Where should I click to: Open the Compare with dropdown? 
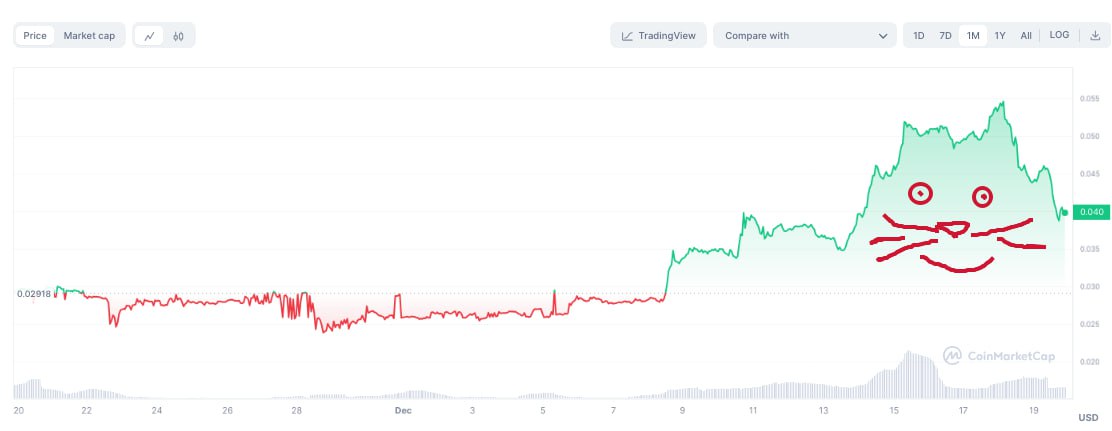(804, 36)
